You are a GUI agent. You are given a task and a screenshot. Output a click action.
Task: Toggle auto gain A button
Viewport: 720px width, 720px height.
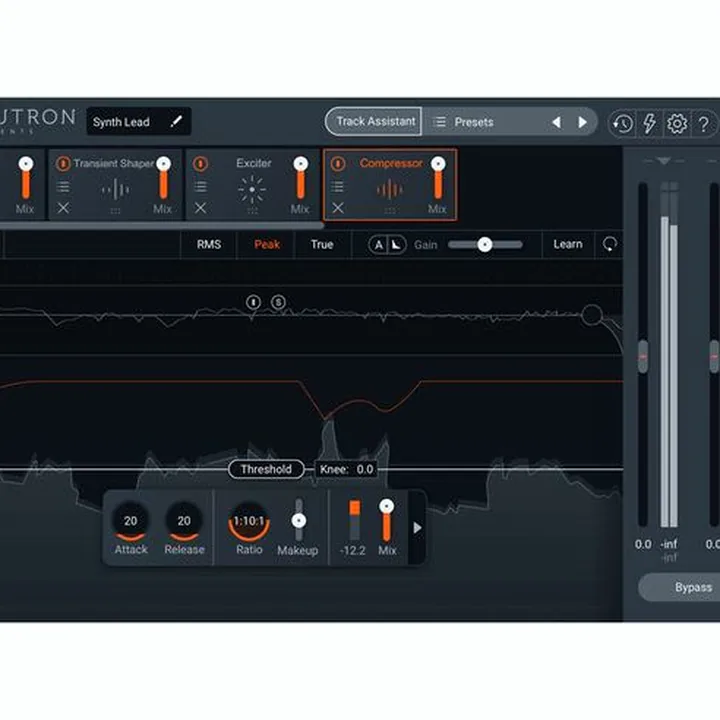point(378,245)
